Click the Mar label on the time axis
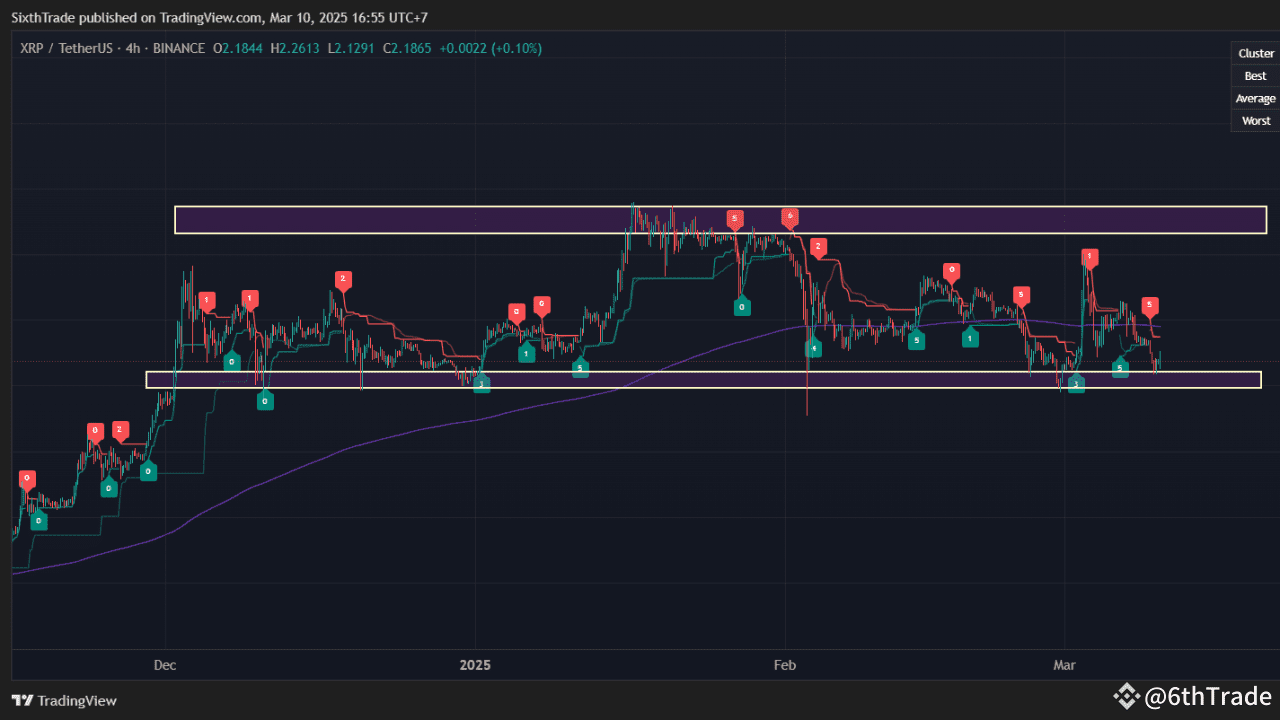This screenshot has height=720, width=1280. (1066, 664)
